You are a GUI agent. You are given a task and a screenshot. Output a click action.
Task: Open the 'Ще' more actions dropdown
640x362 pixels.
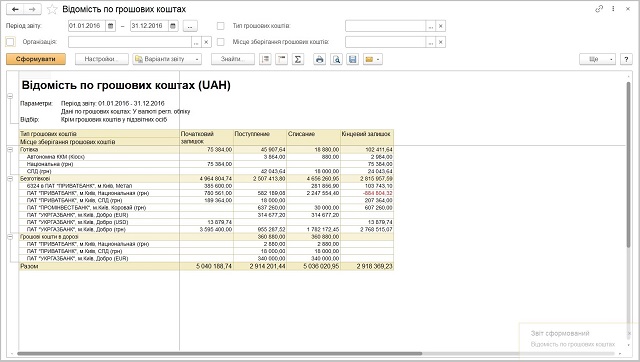pos(597,59)
